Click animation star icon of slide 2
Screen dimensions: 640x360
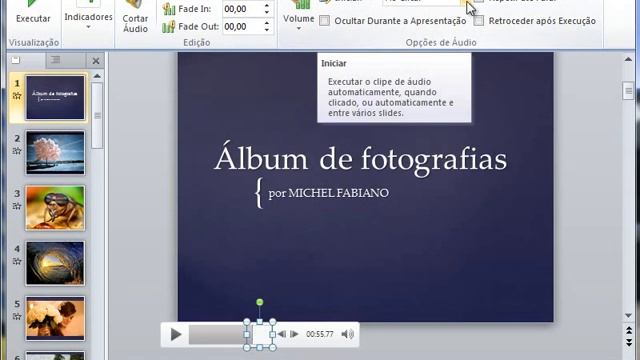pos(17,151)
